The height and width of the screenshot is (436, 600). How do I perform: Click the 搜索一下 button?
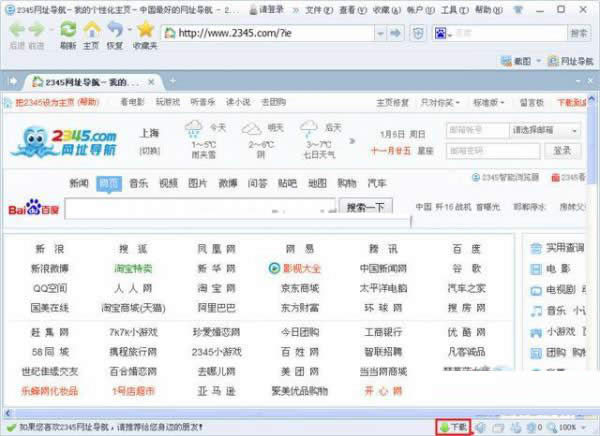[365, 207]
